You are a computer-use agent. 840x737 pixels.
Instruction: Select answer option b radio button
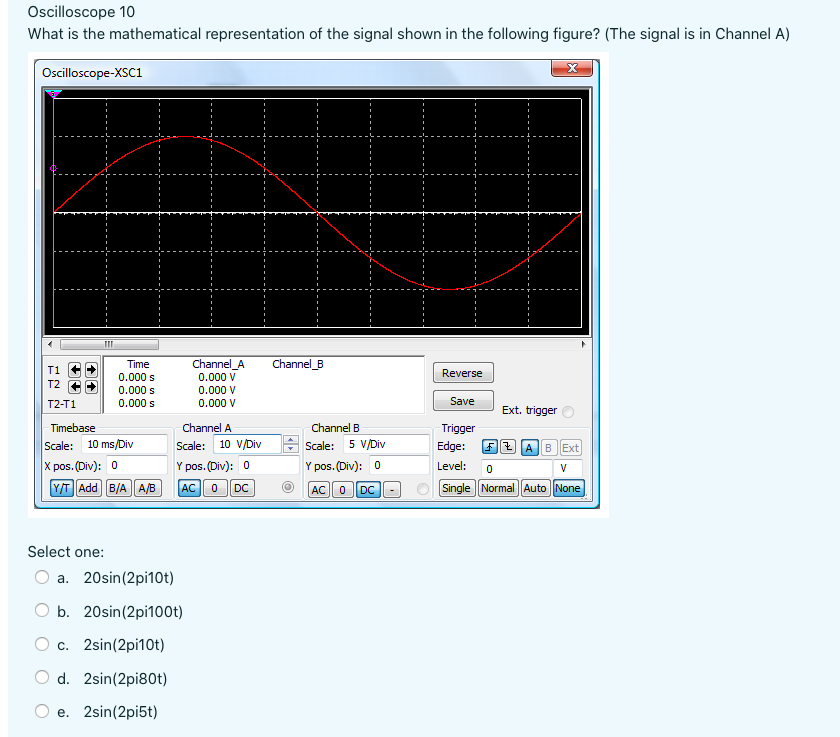coord(42,609)
